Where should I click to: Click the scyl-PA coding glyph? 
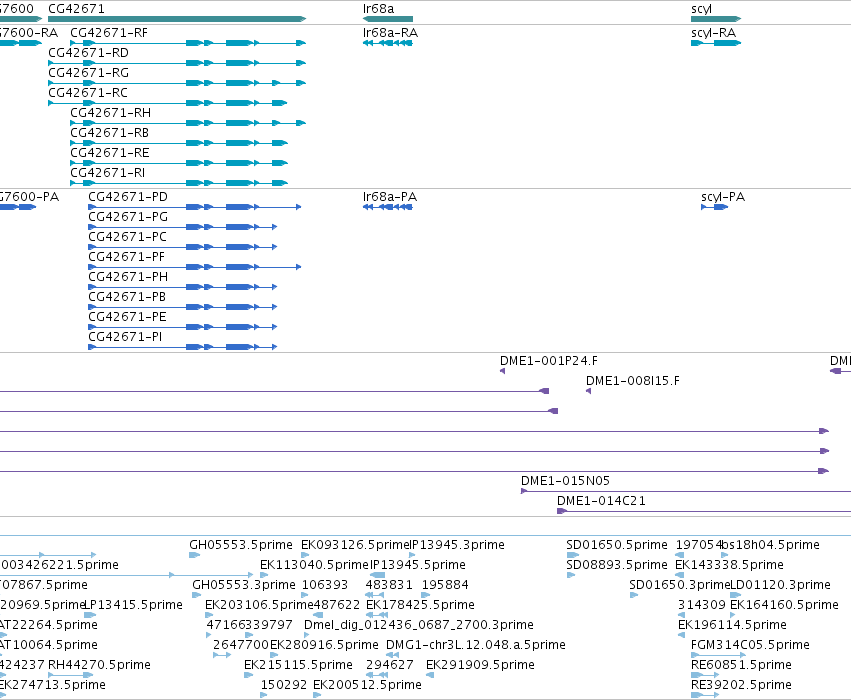714,207
